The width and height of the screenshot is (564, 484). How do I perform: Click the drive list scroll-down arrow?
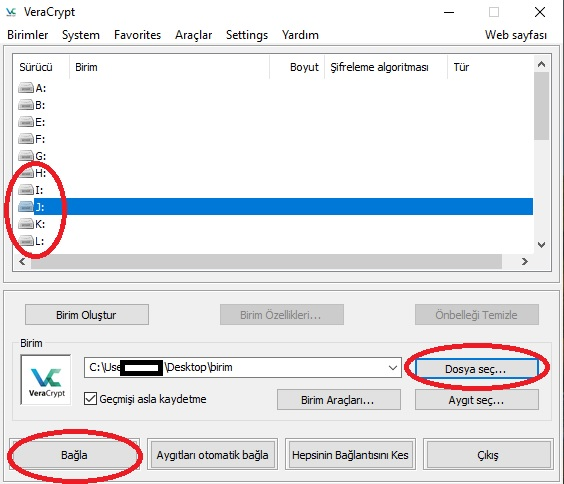pyautogui.click(x=541, y=245)
